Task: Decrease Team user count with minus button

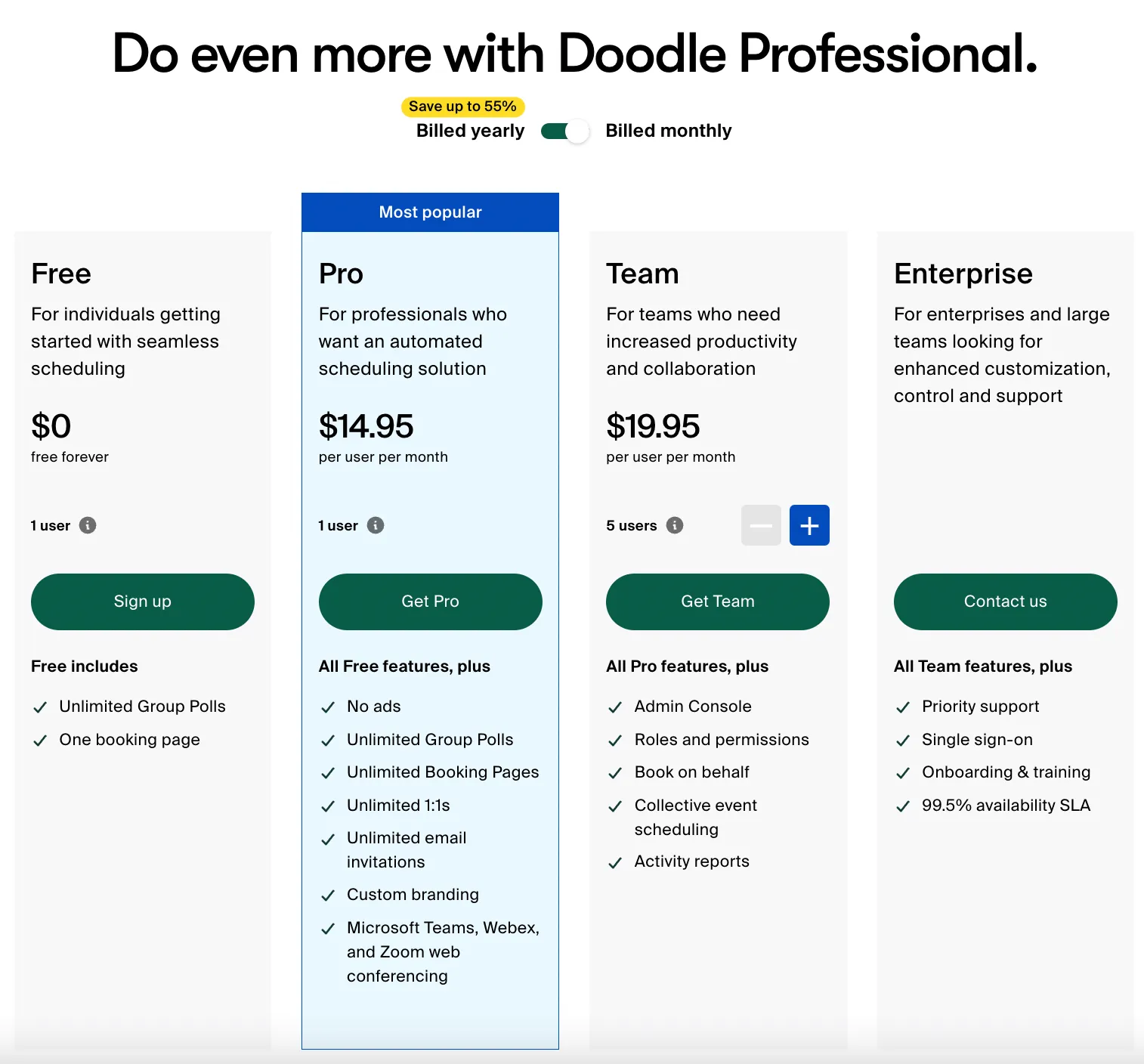Action: point(761,525)
